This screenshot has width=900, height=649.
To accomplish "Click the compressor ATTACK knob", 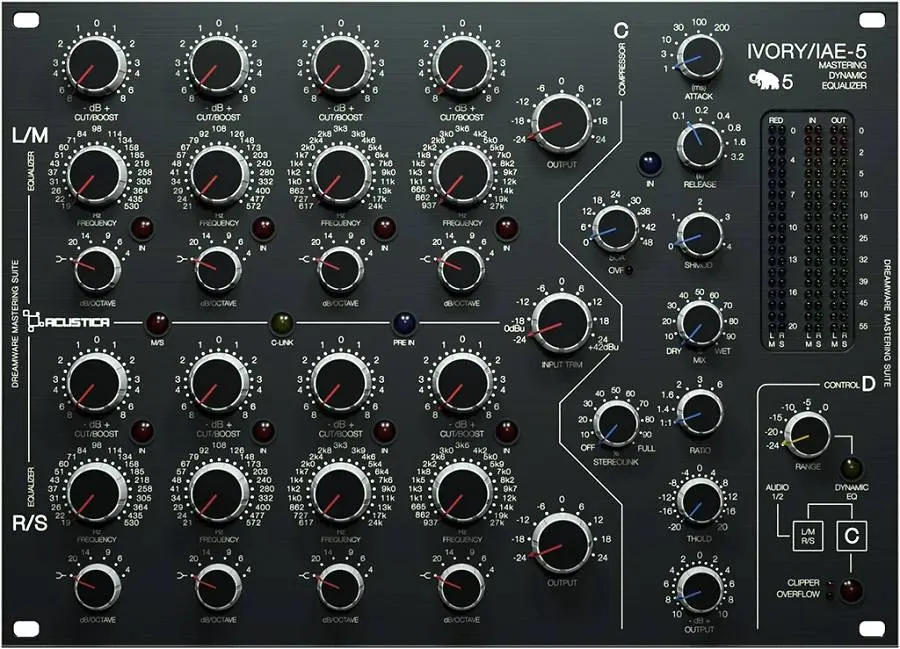I will pos(700,57).
